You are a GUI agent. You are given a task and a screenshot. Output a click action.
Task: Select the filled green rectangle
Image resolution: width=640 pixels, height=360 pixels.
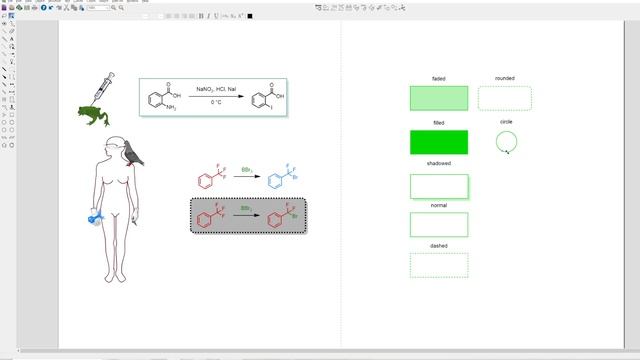coord(439,142)
